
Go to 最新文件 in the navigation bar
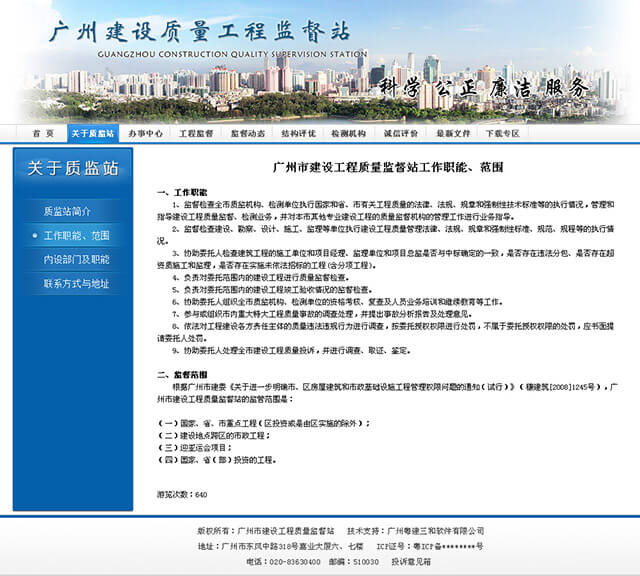coord(453,133)
